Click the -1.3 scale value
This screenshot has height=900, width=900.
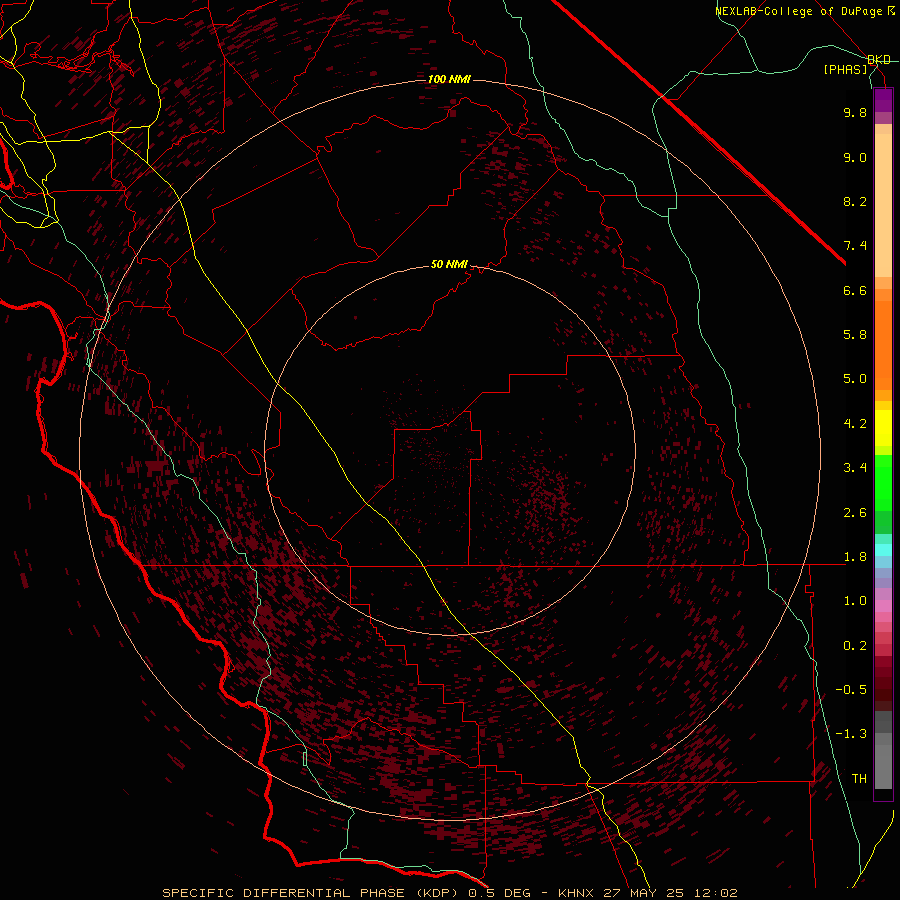851,734
